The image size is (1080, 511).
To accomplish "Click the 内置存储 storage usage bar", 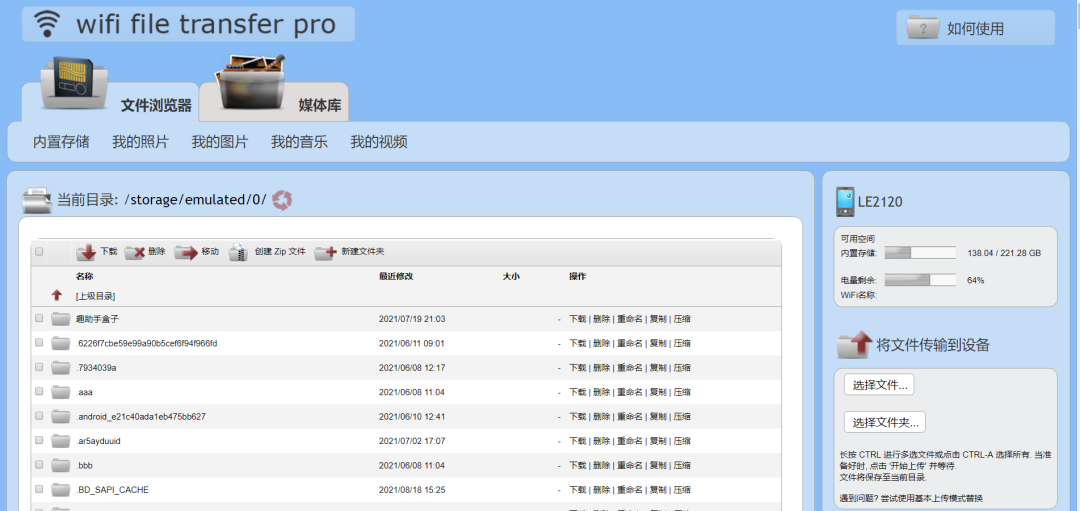I will 920,253.
